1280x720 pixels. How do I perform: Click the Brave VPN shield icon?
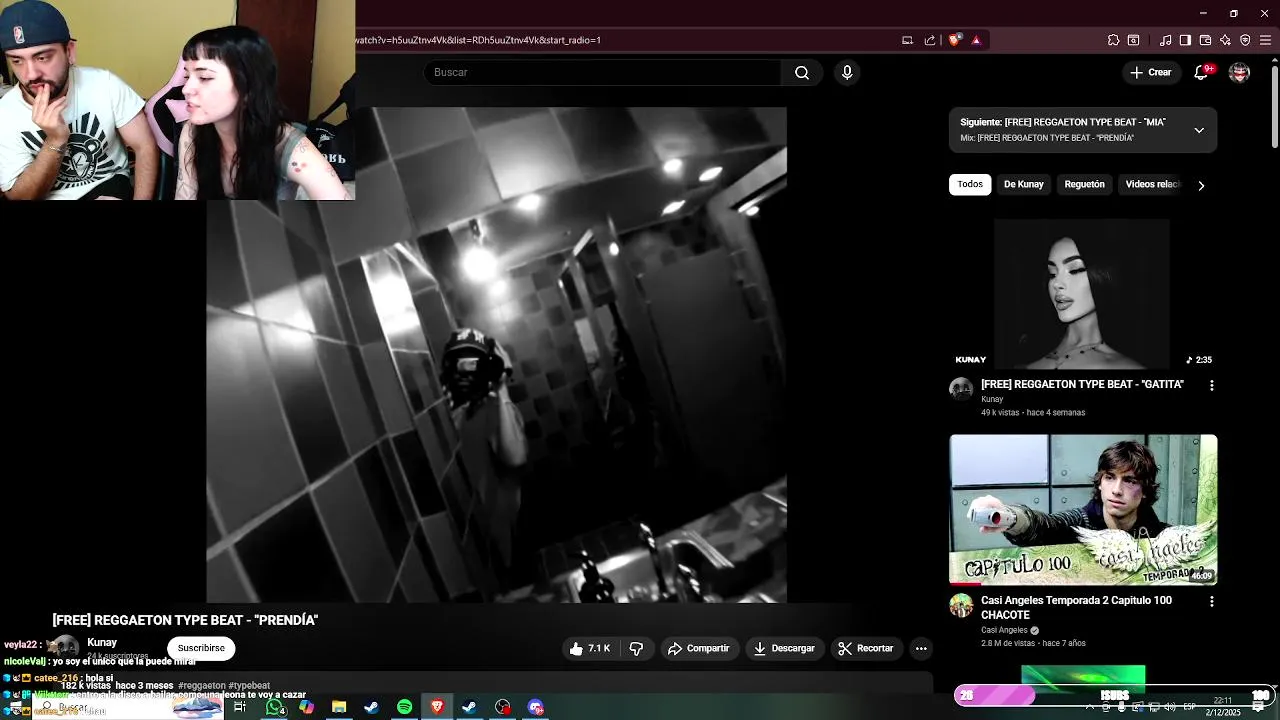tap(1245, 40)
